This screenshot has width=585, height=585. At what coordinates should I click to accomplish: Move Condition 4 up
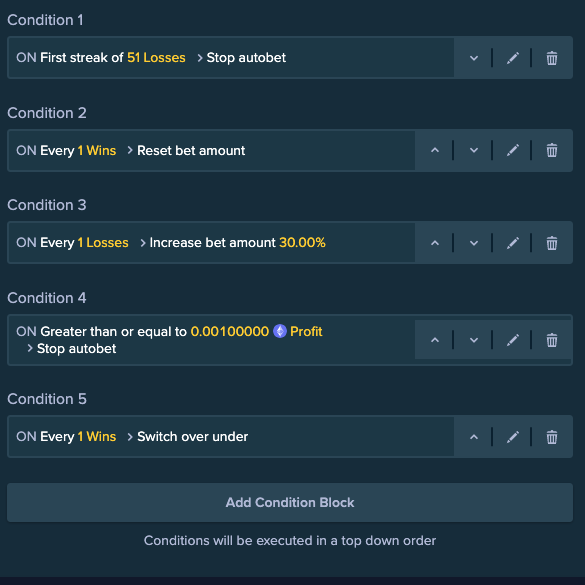435,340
